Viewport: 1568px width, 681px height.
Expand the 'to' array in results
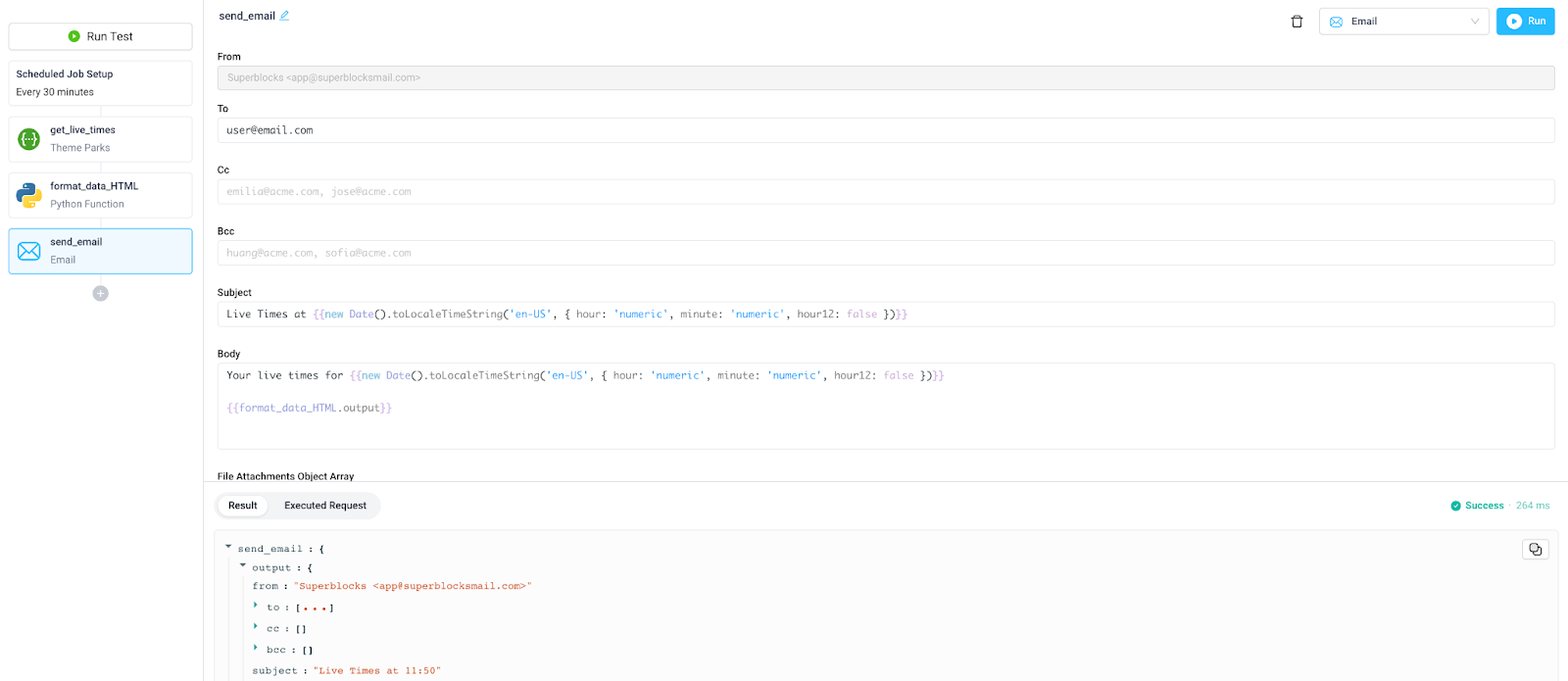[x=256, y=606]
